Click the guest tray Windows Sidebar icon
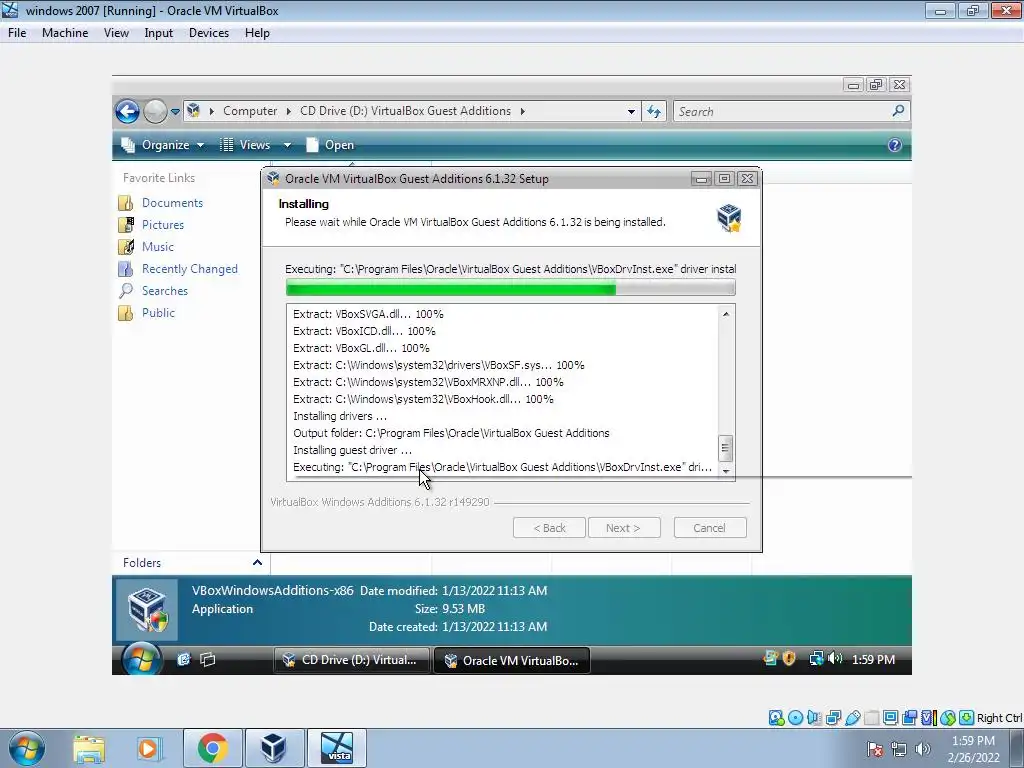Screen dimensions: 1024x768 coord(771,658)
